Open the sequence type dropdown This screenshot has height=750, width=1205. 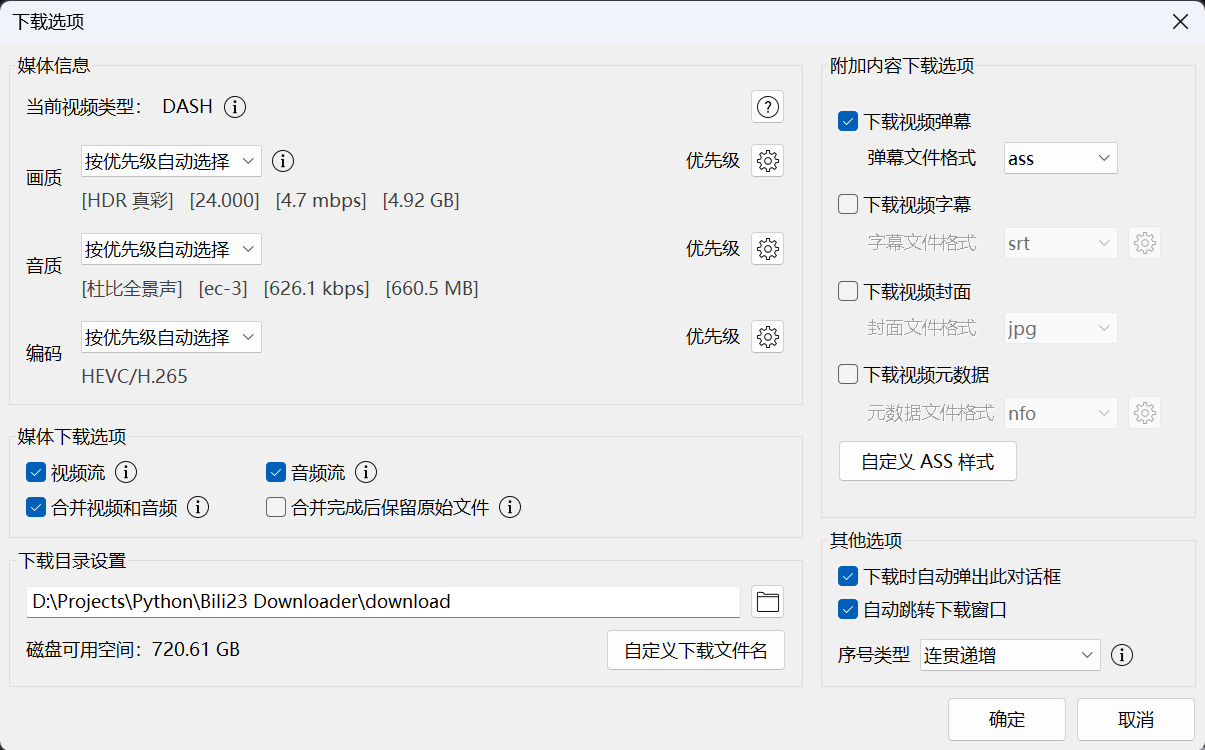(1009, 656)
